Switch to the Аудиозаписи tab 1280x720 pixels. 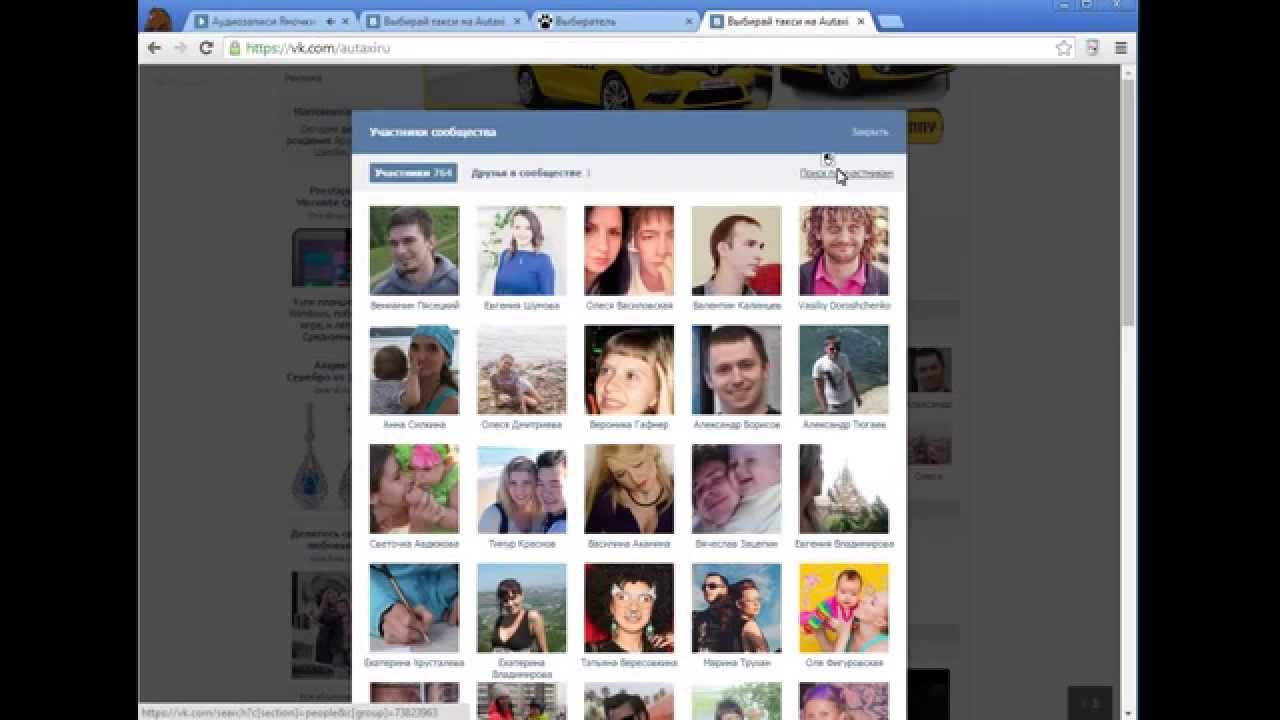265,21
